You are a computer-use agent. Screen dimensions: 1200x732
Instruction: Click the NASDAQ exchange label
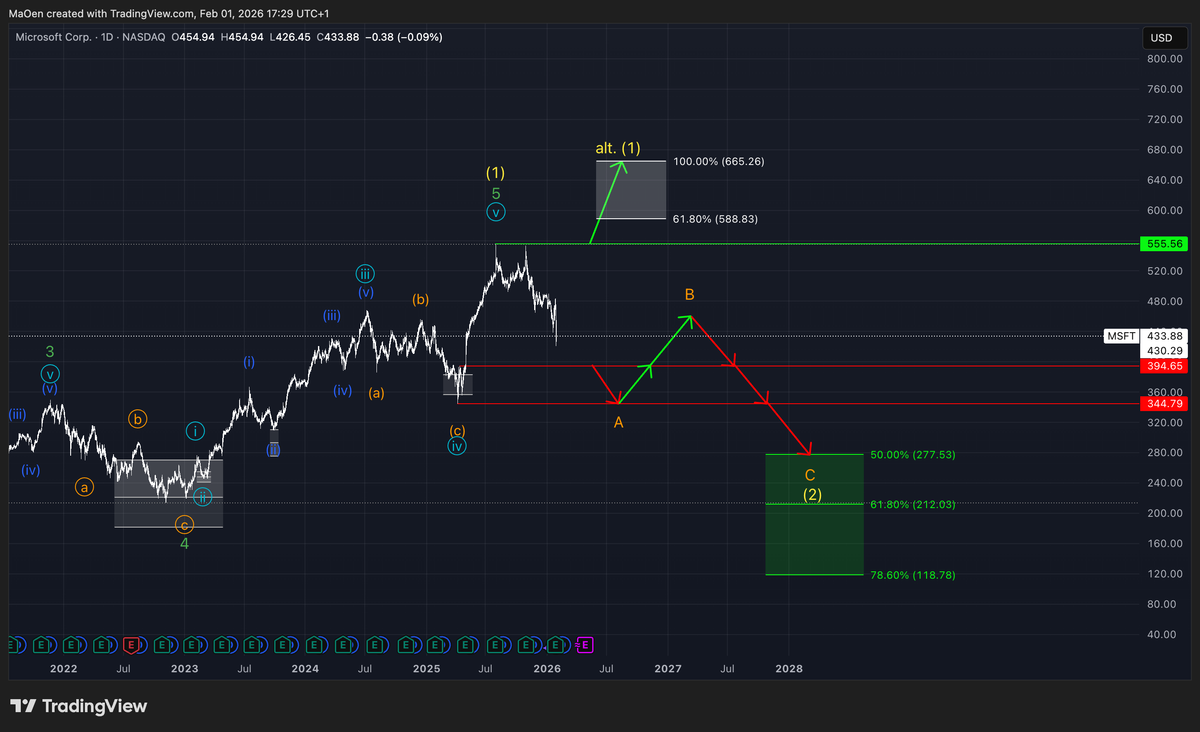coord(143,37)
